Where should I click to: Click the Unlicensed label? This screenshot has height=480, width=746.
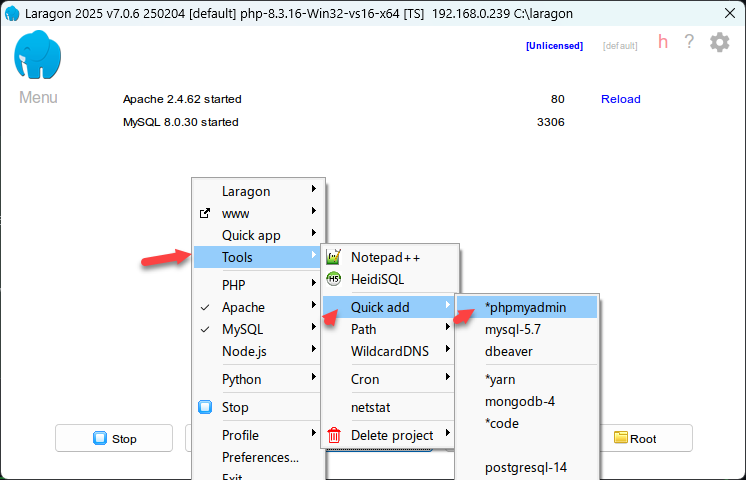click(554, 46)
